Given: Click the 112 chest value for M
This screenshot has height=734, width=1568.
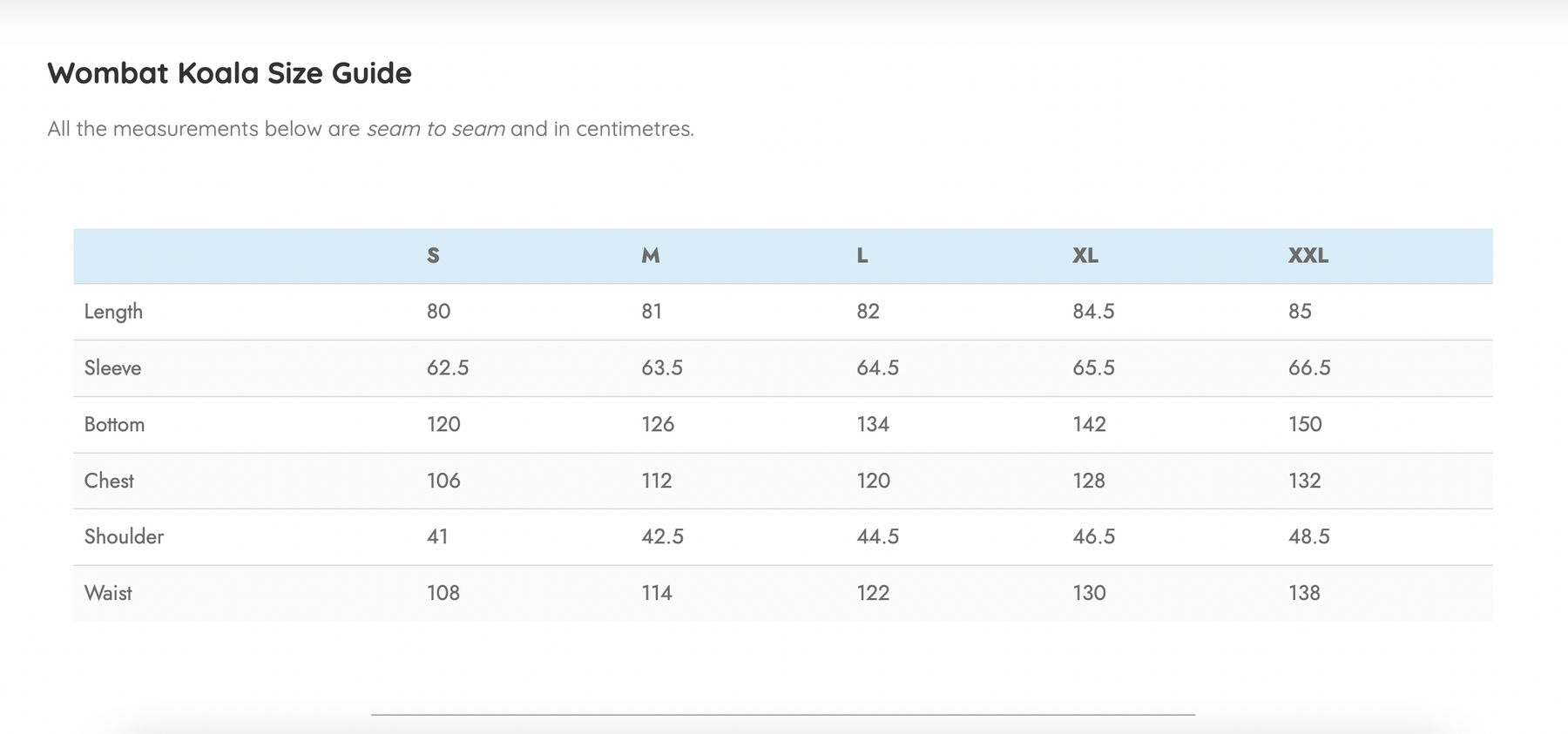Looking at the screenshot, I should tap(657, 481).
